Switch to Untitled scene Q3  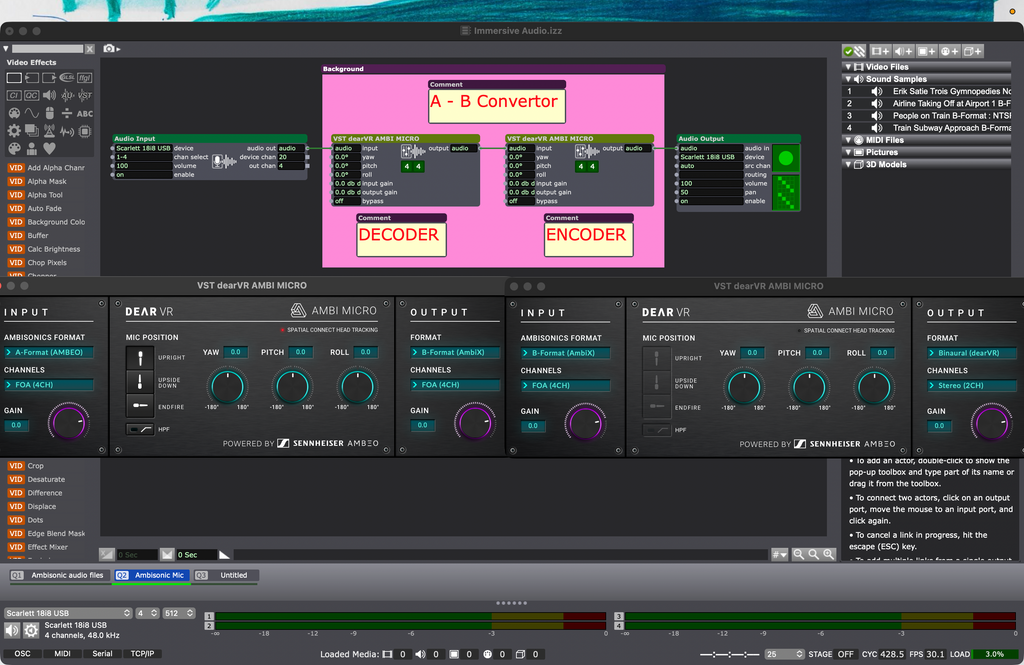click(225, 576)
